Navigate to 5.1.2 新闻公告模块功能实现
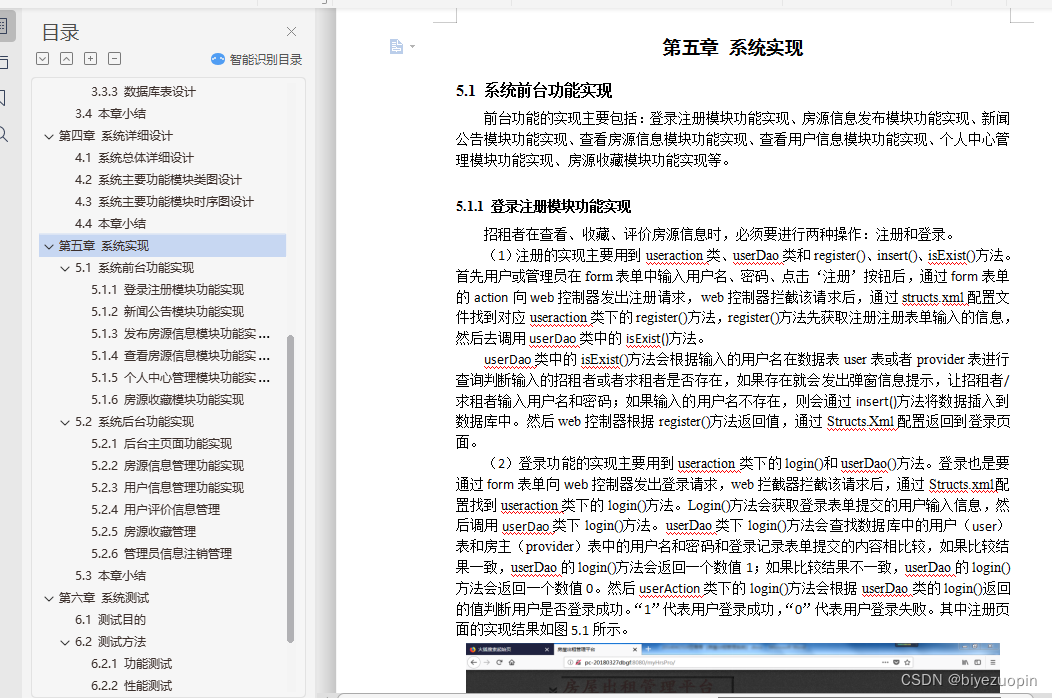Screen dimensions: 1052x698 coord(168,311)
